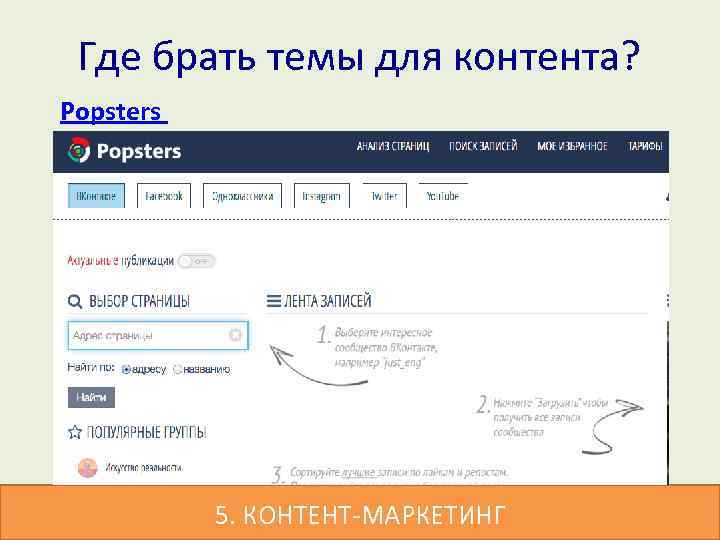Click the Лента записей heading
The image size is (720, 540).
tap(328, 301)
